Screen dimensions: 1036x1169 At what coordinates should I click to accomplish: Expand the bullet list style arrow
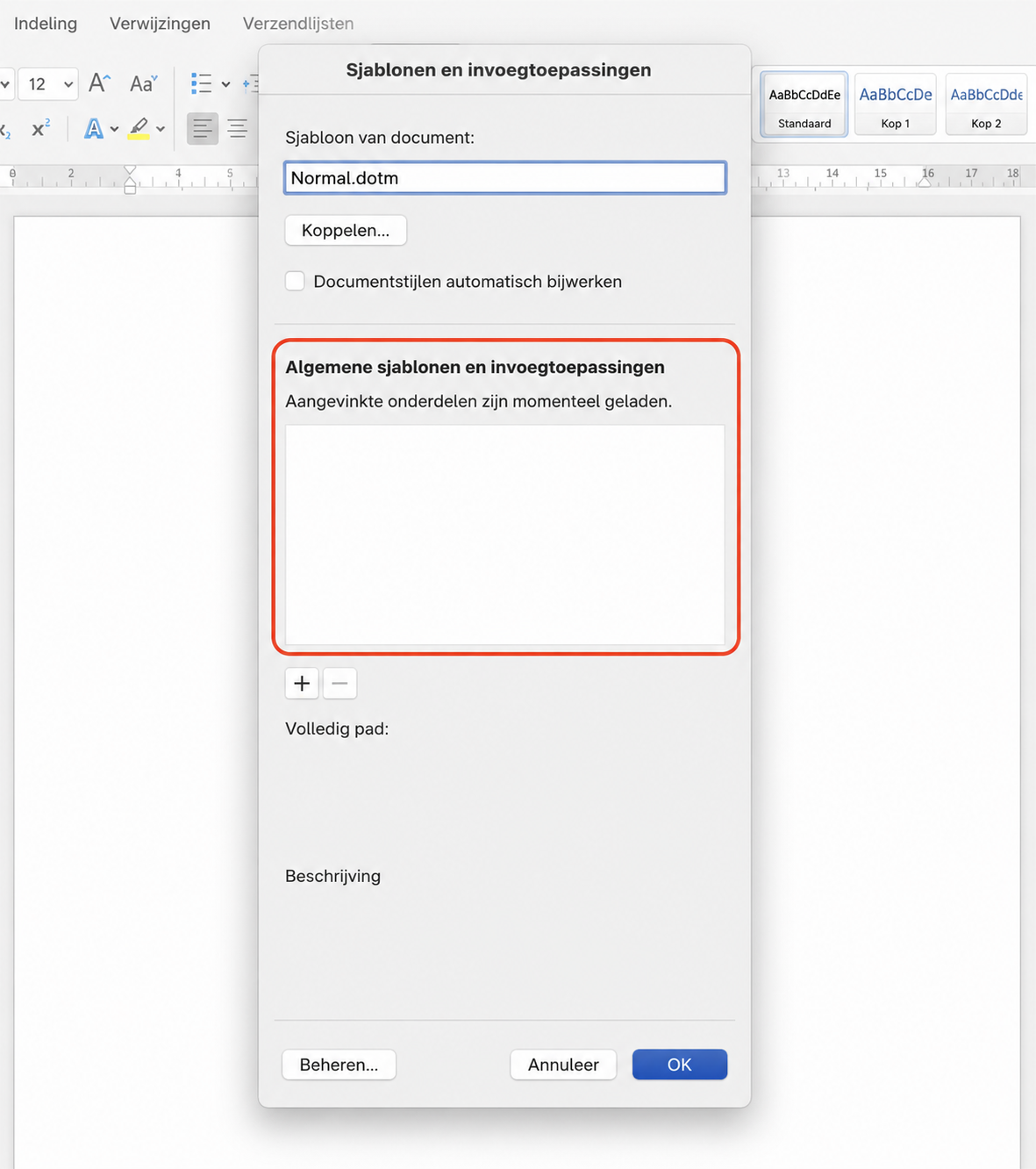tap(225, 84)
